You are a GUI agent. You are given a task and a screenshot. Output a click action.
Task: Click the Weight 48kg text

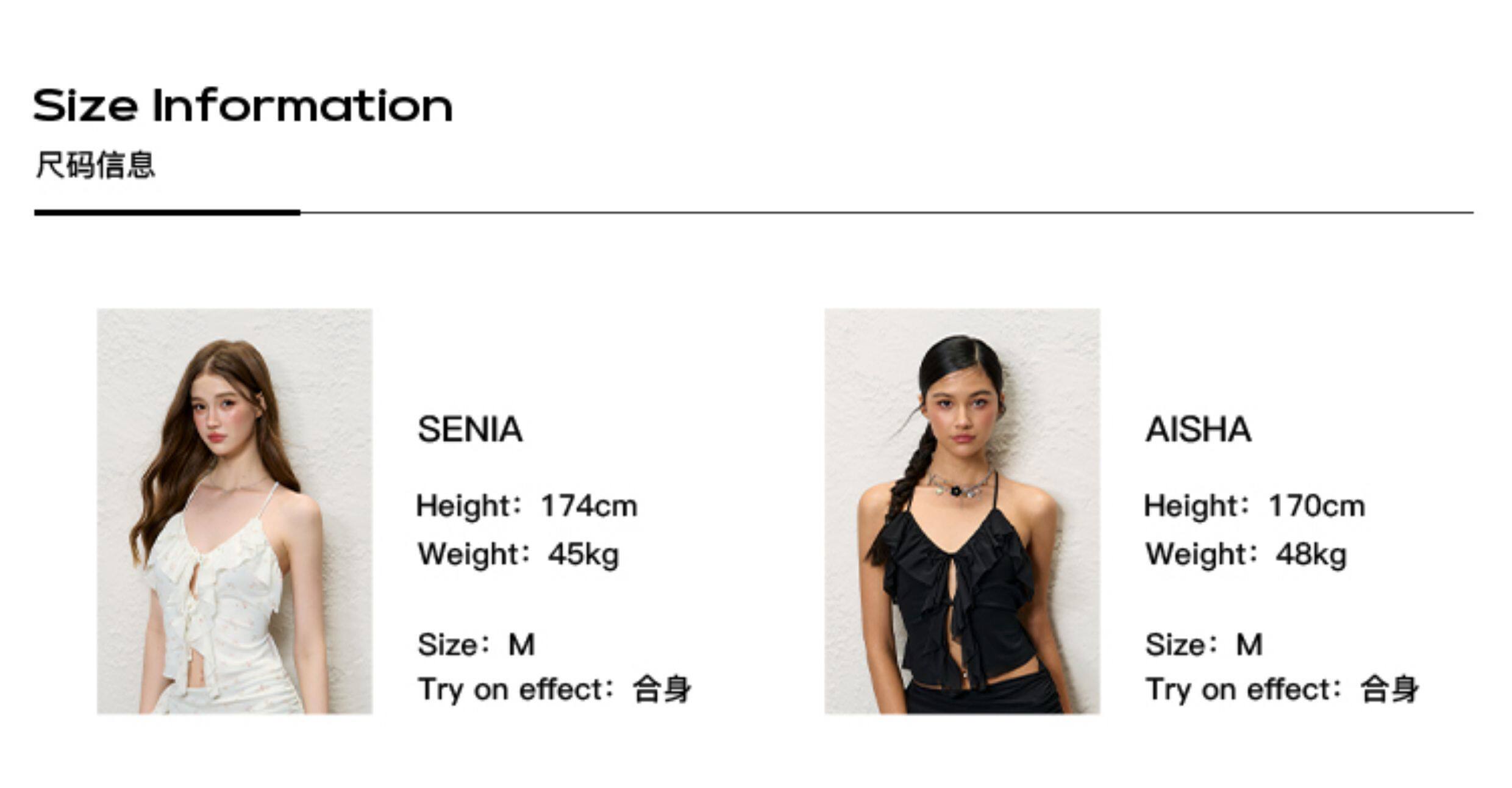tap(1246, 554)
